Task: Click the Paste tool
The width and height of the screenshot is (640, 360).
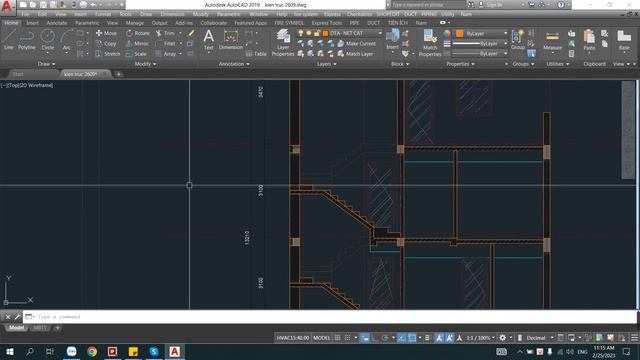Action: click(589, 40)
